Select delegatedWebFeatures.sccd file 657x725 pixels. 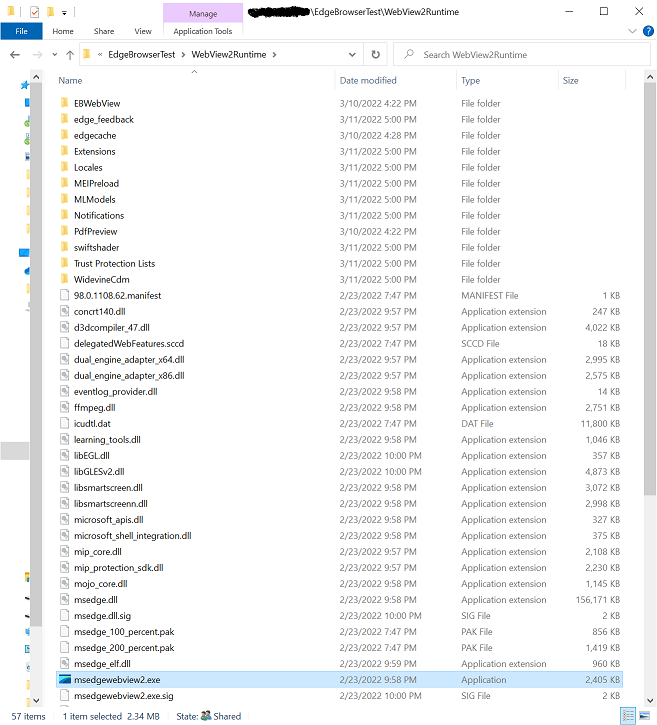129,344
